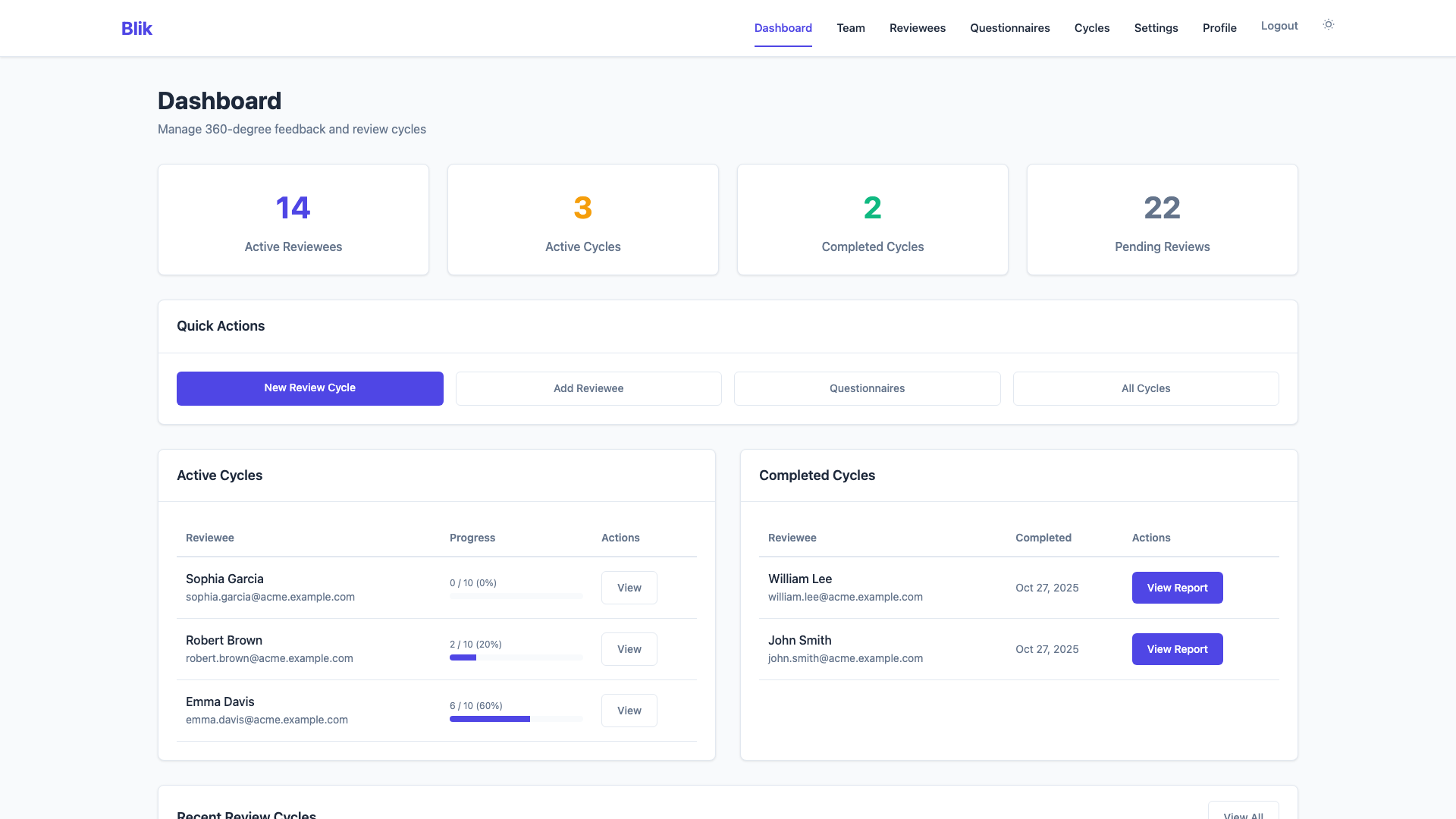The width and height of the screenshot is (1456, 819).
Task: Start a New Review Cycle
Action: pyautogui.click(x=309, y=388)
